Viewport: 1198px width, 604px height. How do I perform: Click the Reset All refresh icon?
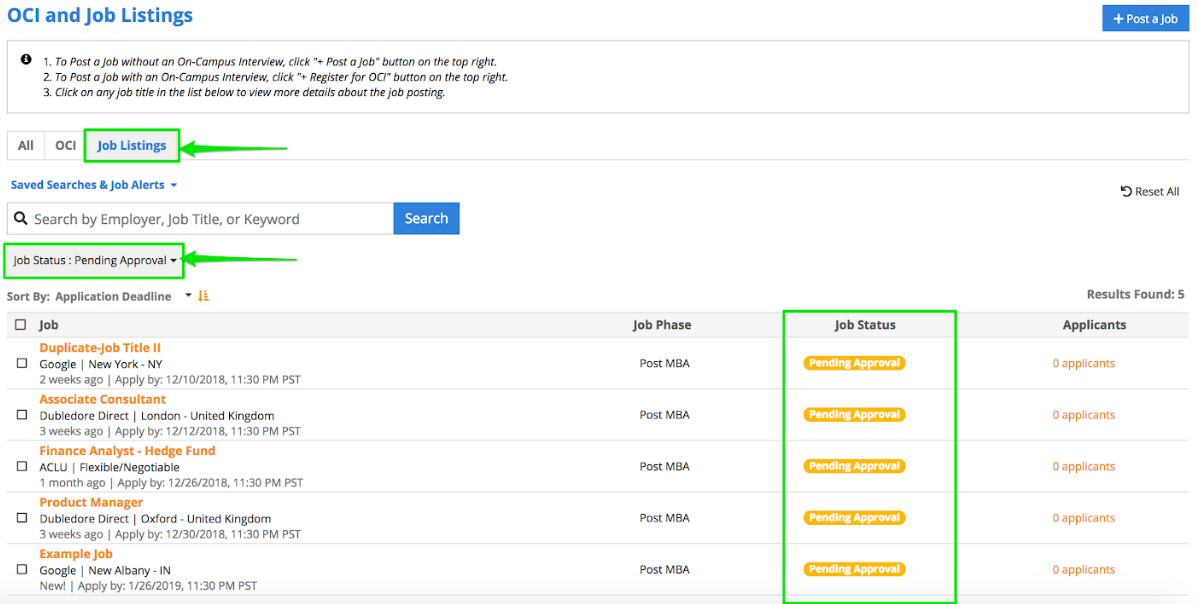[x=1126, y=191]
